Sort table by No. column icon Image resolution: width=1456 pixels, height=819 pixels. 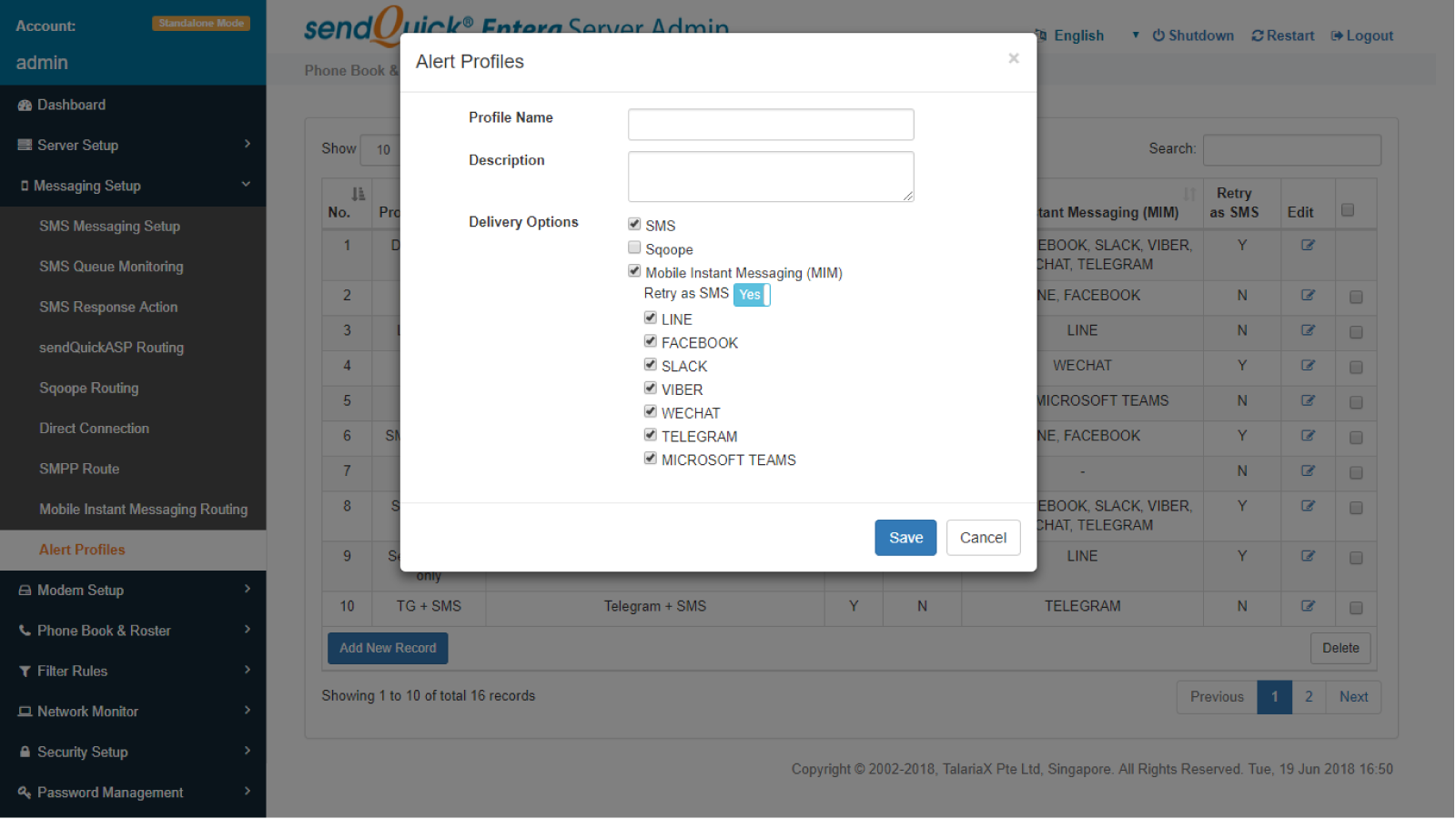pos(359,194)
